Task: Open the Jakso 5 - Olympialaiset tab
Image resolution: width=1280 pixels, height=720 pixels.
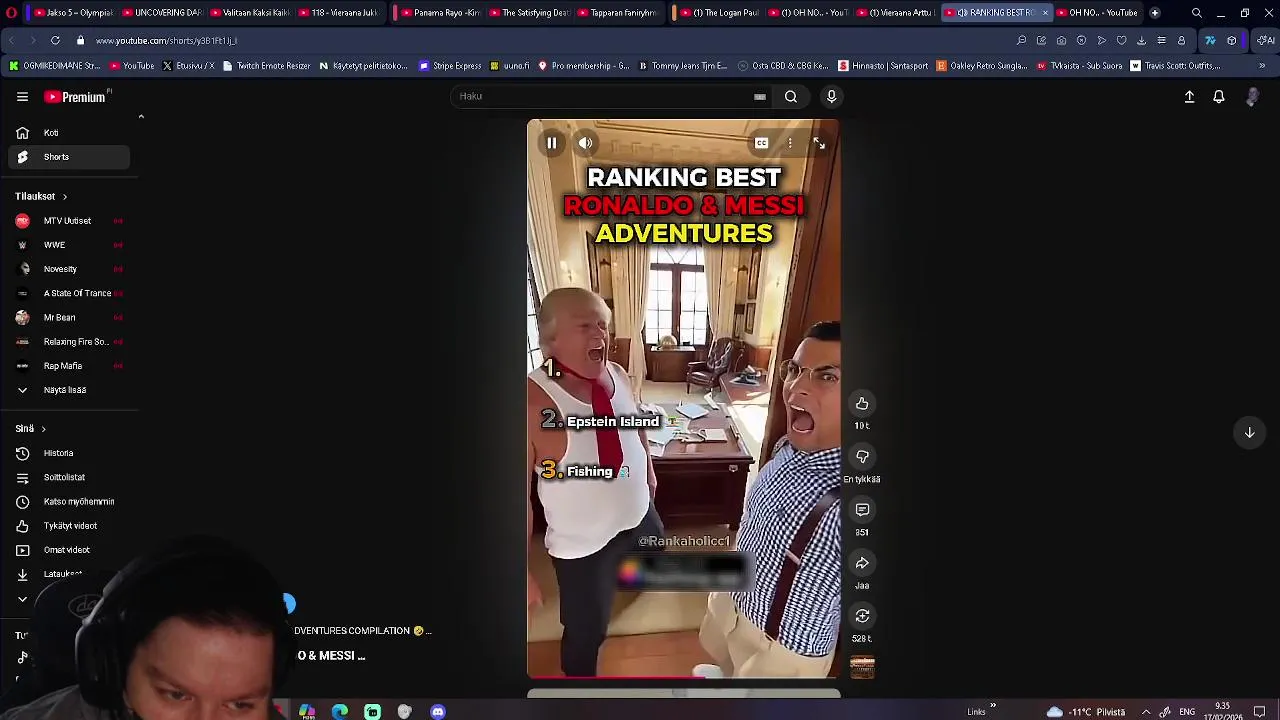Action: [74, 13]
